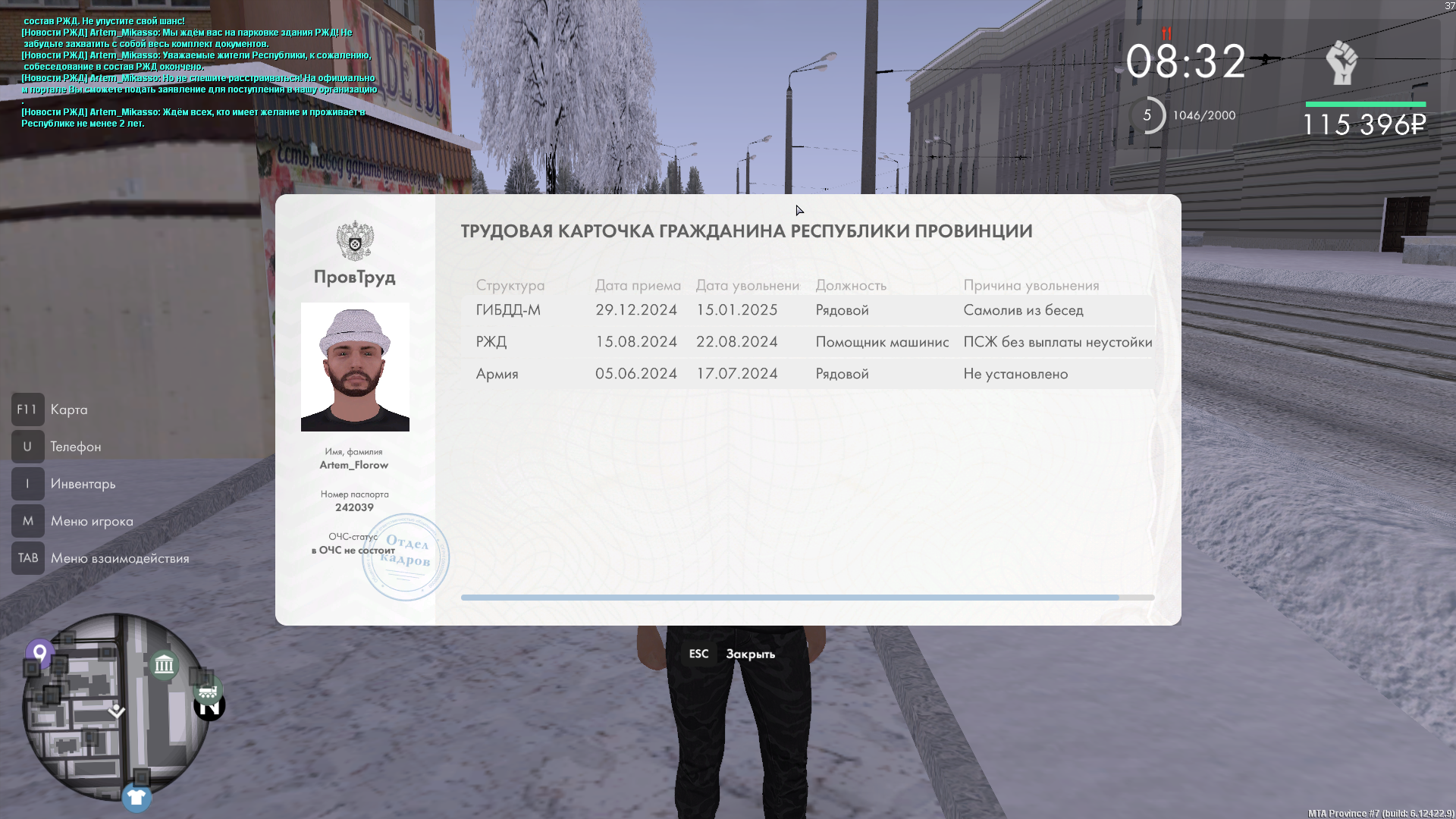Click the green bank building minimap icon
The width and height of the screenshot is (1456, 819).
[164, 666]
